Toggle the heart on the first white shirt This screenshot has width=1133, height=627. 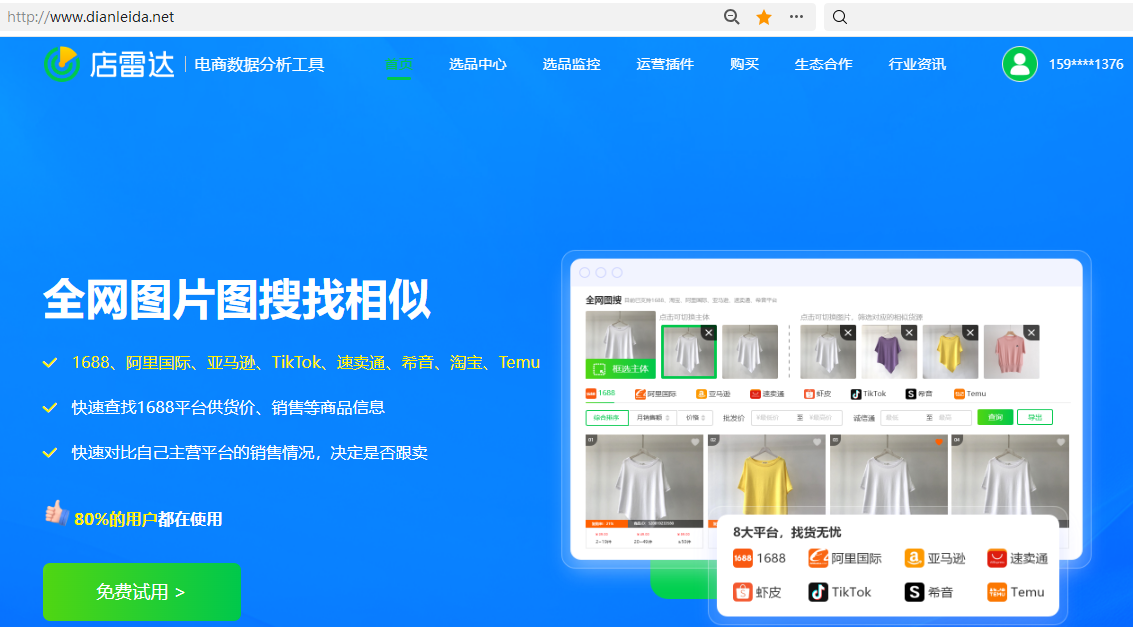[x=695, y=443]
